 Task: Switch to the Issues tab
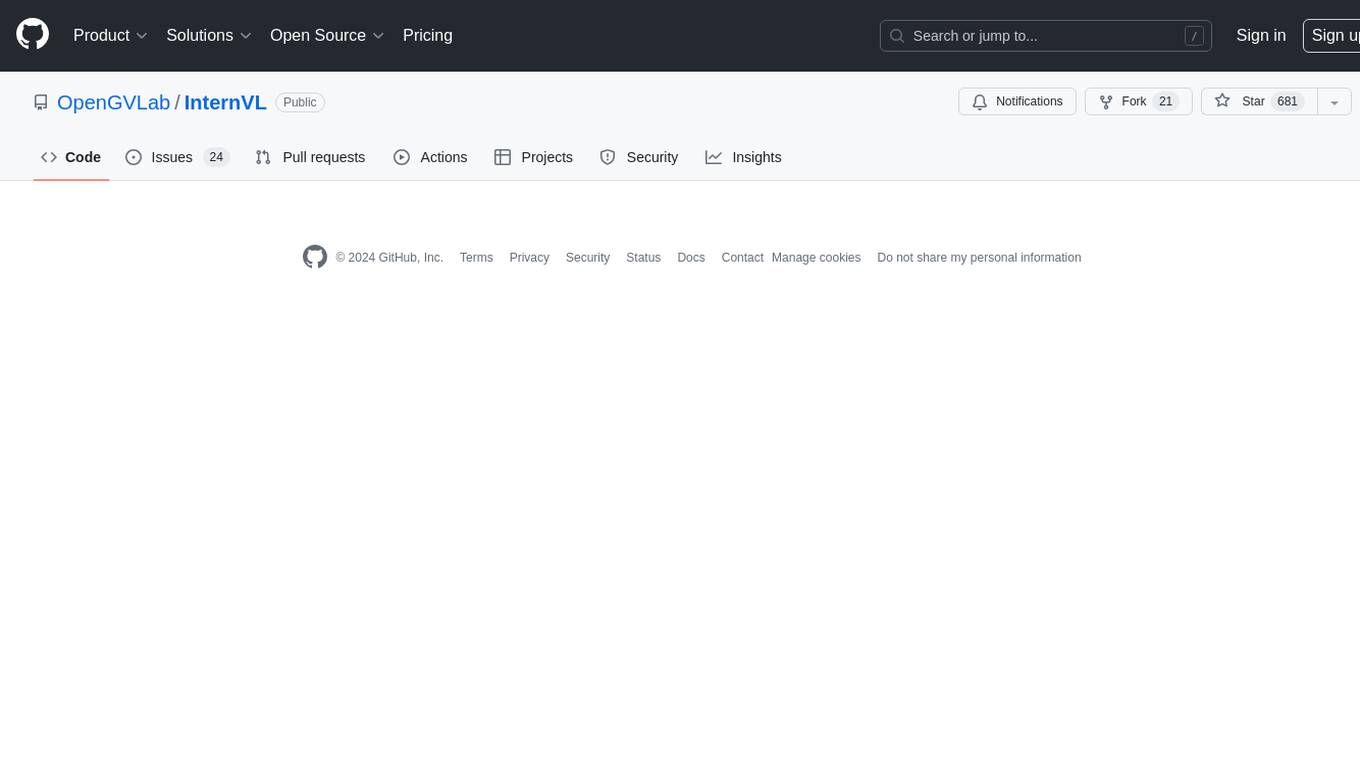click(x=177, y=157)
